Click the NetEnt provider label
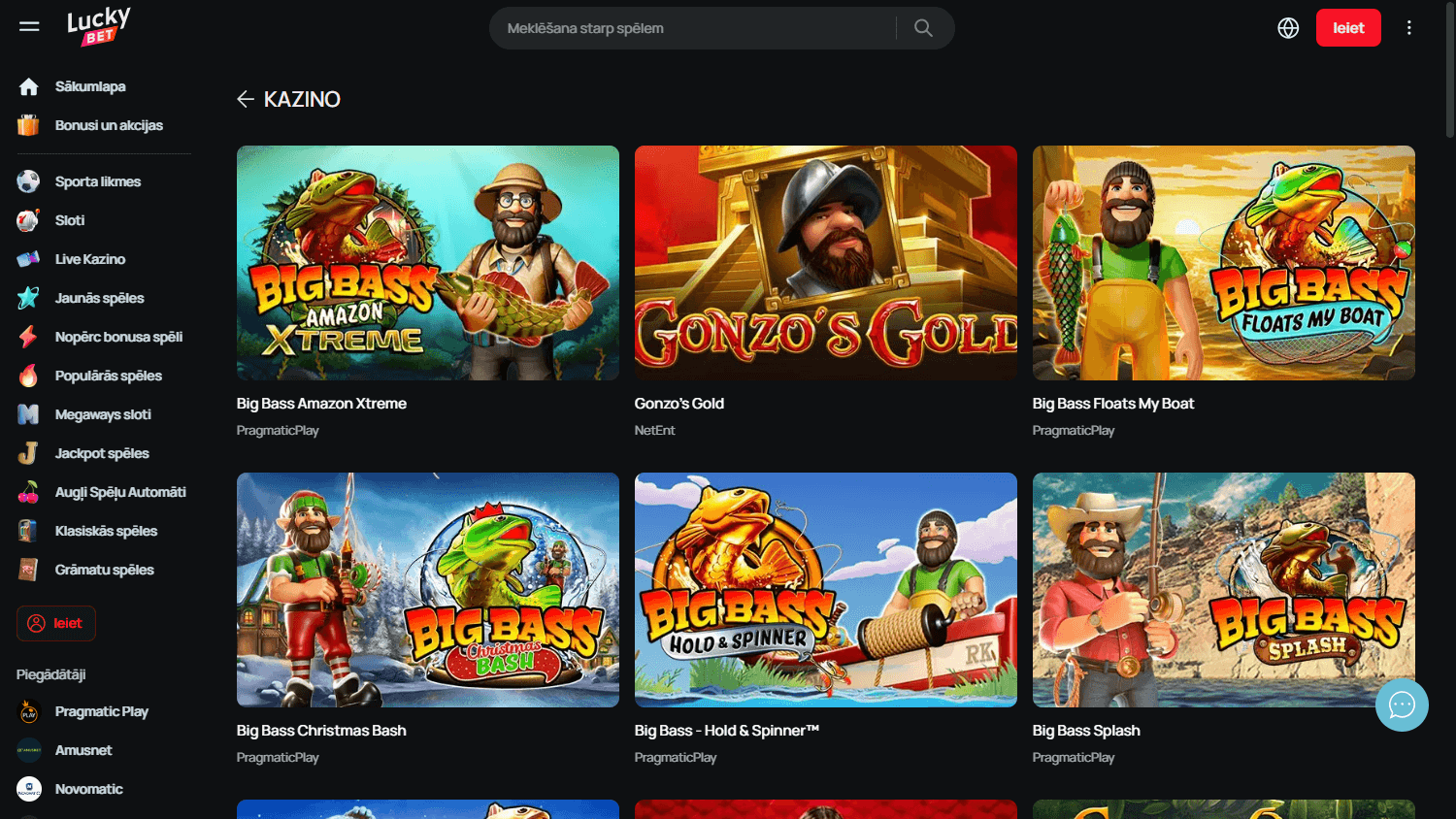 pyautogui.click(x=655, y=430)
